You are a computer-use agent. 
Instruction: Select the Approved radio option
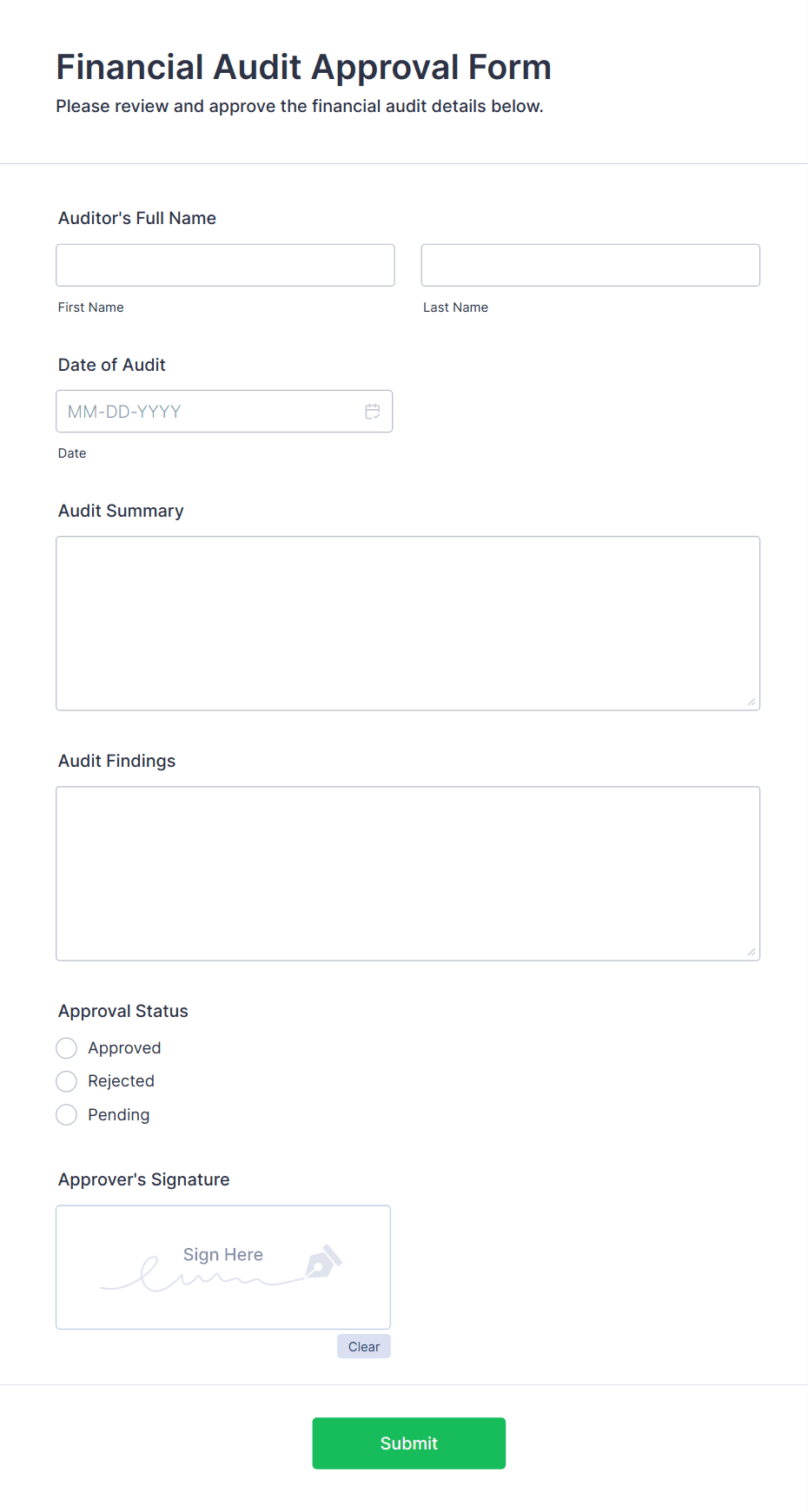coord(67,1048)
